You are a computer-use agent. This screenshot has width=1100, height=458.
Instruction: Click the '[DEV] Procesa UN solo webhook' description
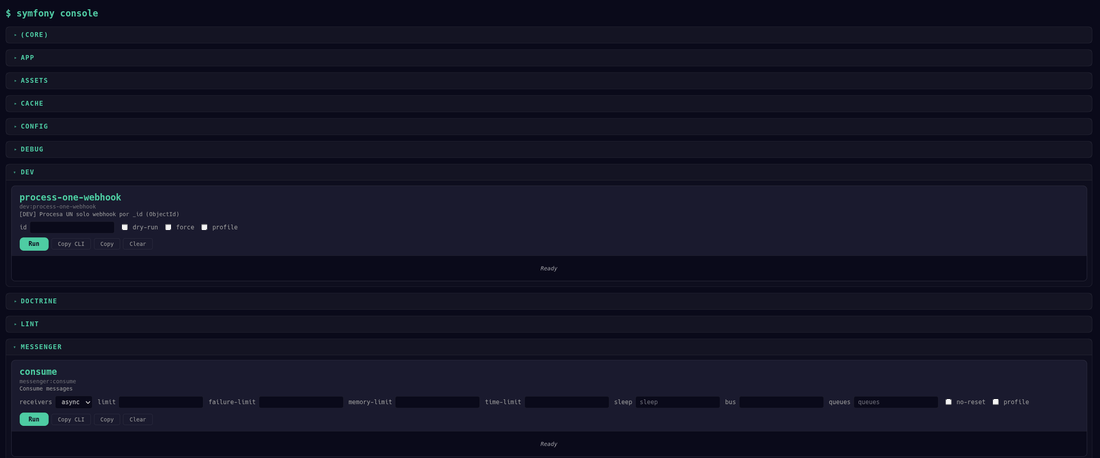[x=100, y=213]
